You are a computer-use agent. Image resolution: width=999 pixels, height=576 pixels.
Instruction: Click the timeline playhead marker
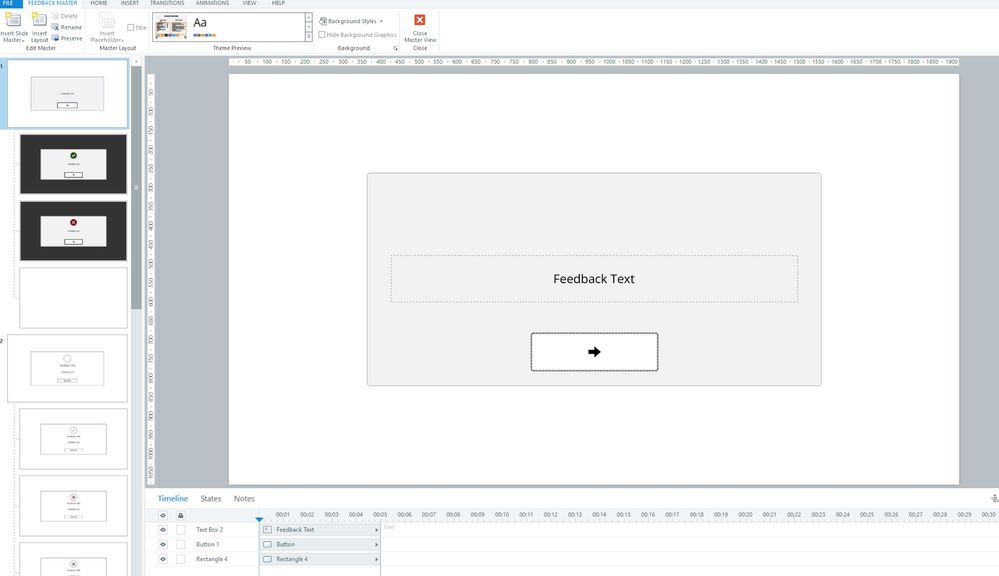point(259,519)
